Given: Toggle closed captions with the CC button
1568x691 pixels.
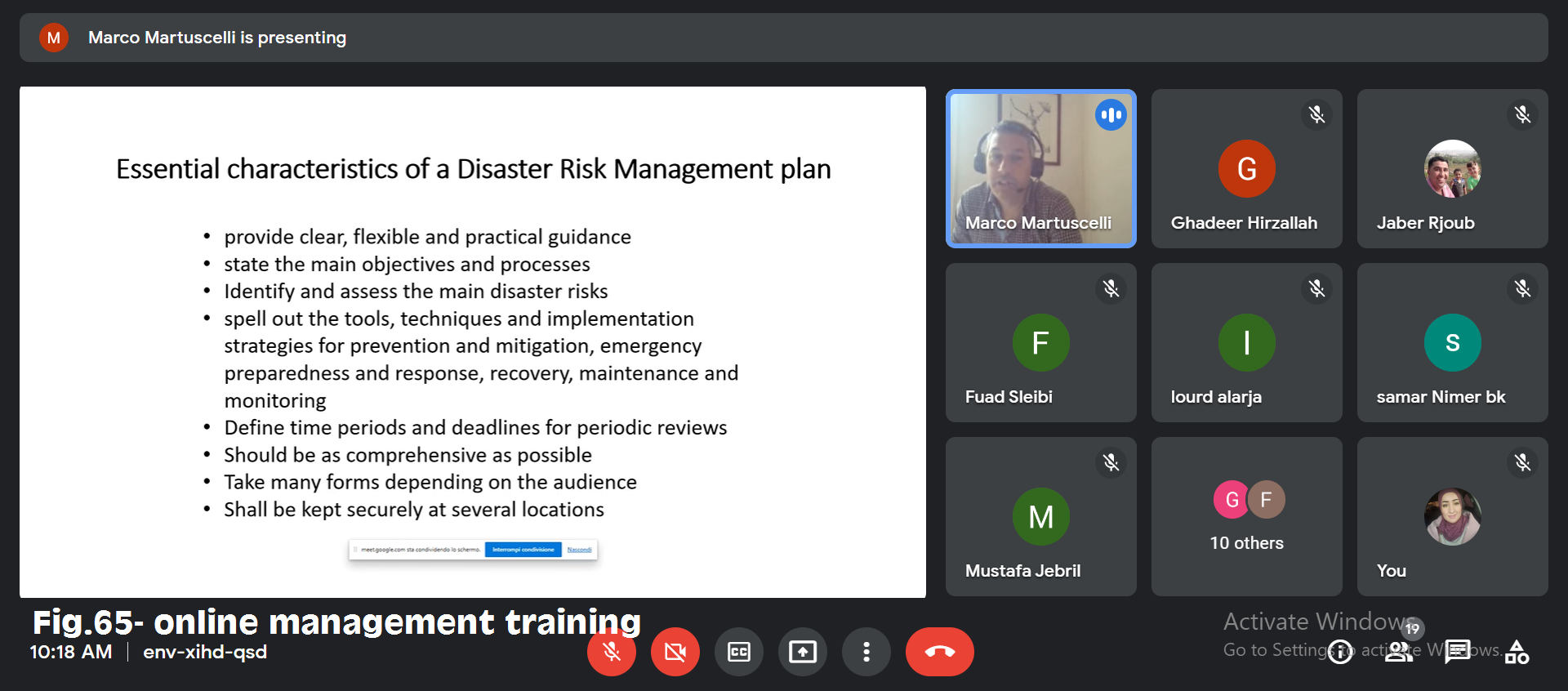Looking at the screenshot, I should click(x=738, y=652).
